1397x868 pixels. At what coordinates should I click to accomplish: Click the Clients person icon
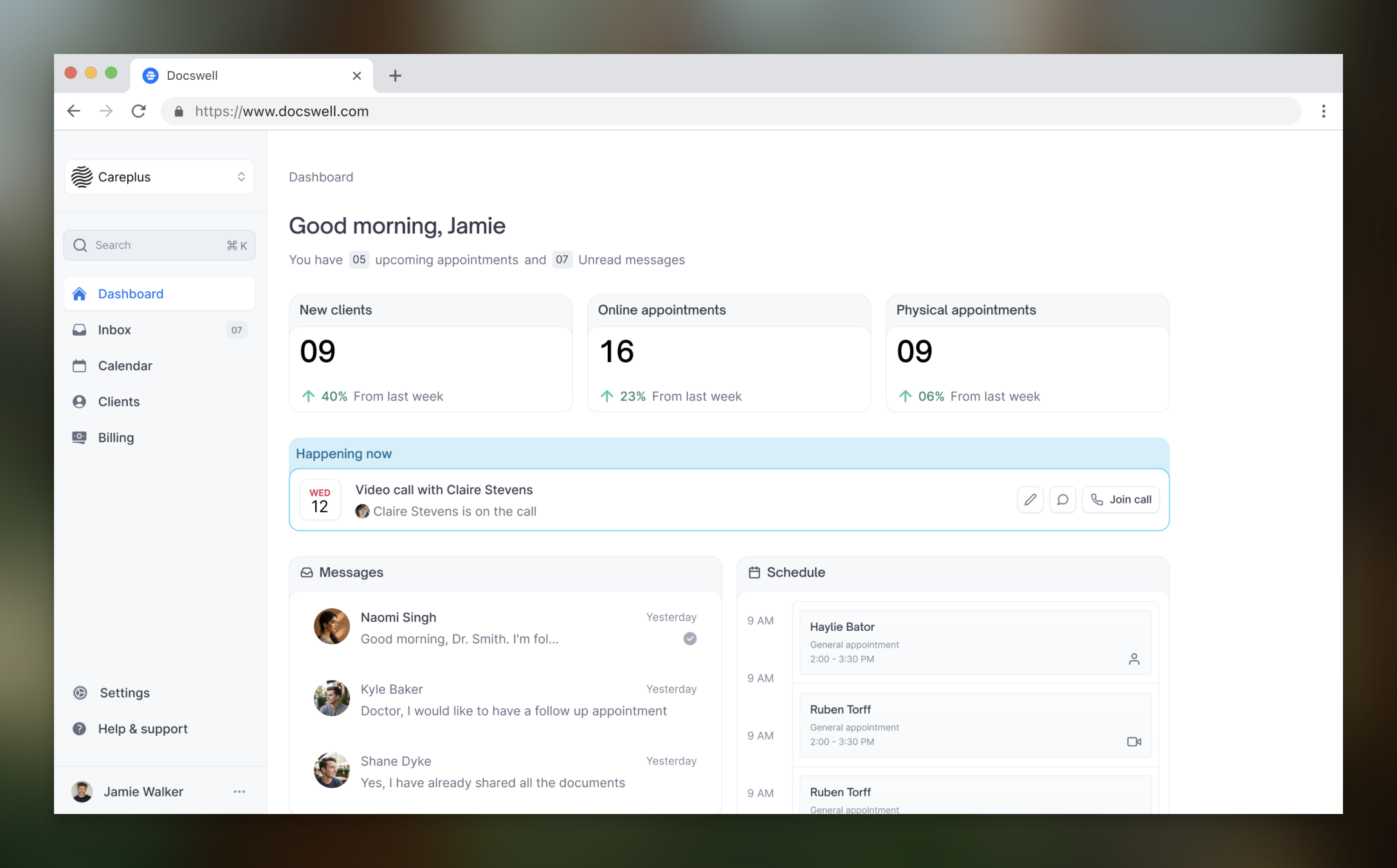click(79, 402)
